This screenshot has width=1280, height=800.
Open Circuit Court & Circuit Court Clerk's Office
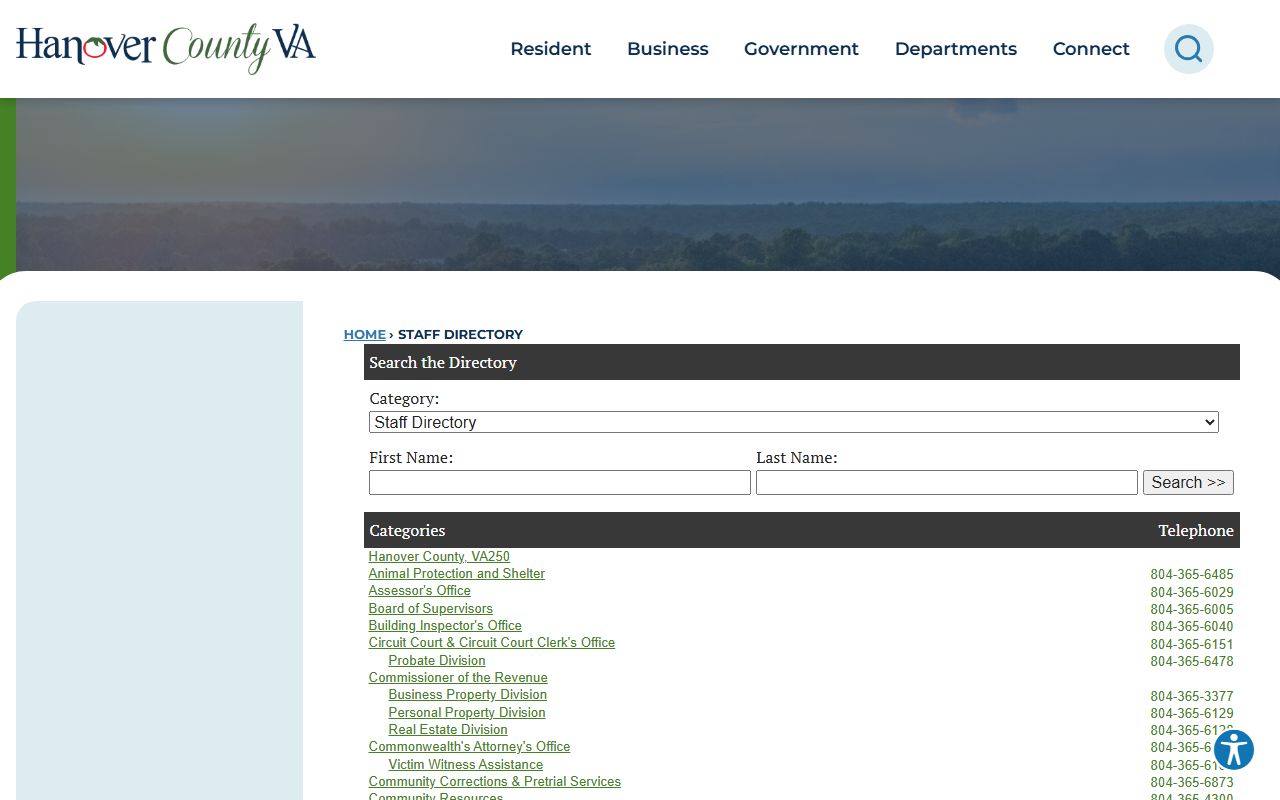[x=492, y=643]
